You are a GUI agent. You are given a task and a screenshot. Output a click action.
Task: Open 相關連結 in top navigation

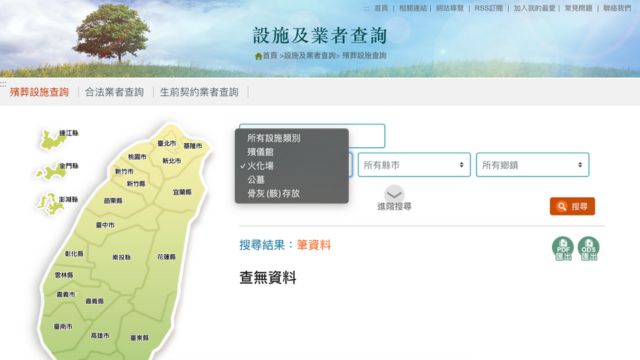tap(413, 8)
